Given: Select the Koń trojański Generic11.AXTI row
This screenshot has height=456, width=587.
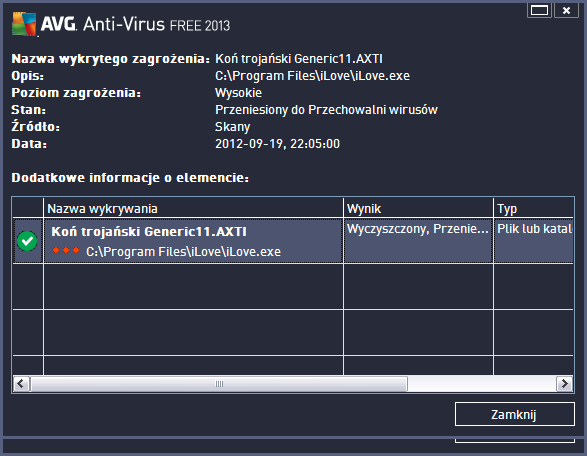Looking at the screenshot, I should coord(293,241).
